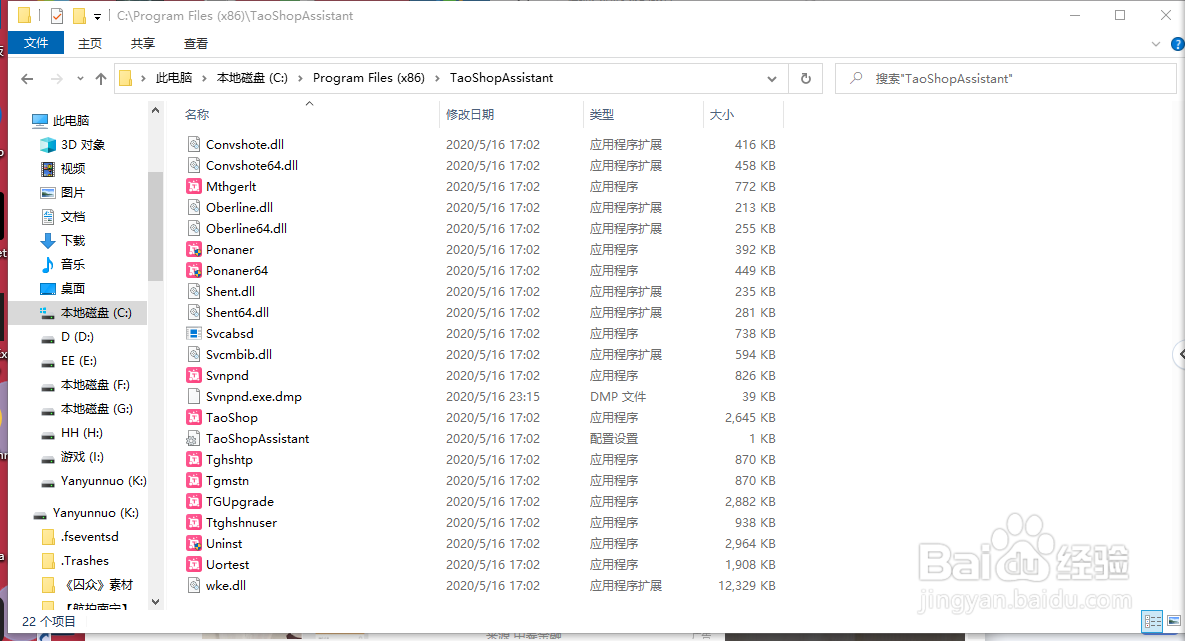Select the TaoShop application icon

(x=194, y=417)
